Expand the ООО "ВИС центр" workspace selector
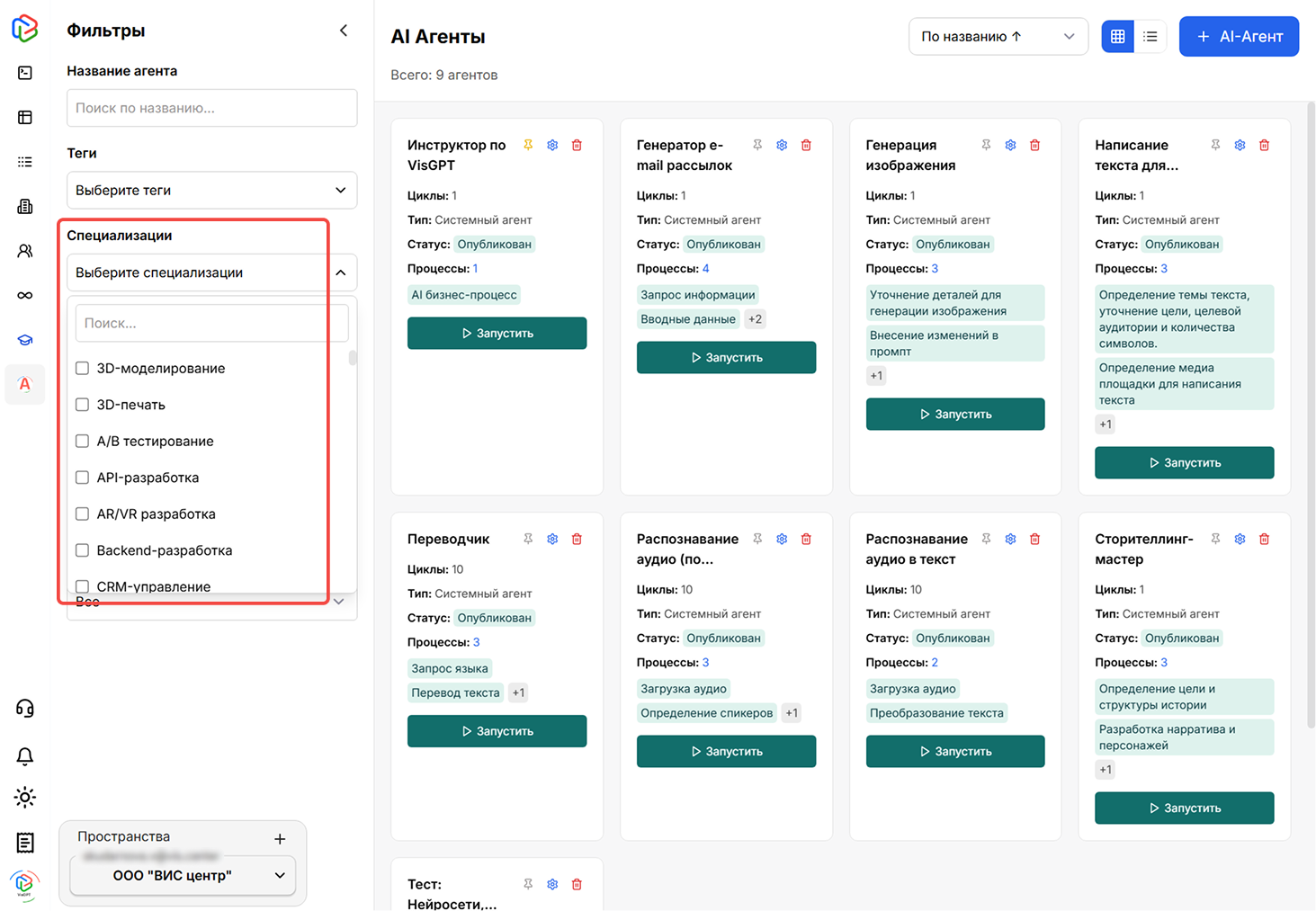The height and width of the screenshot is (911, 1316). 183,875
